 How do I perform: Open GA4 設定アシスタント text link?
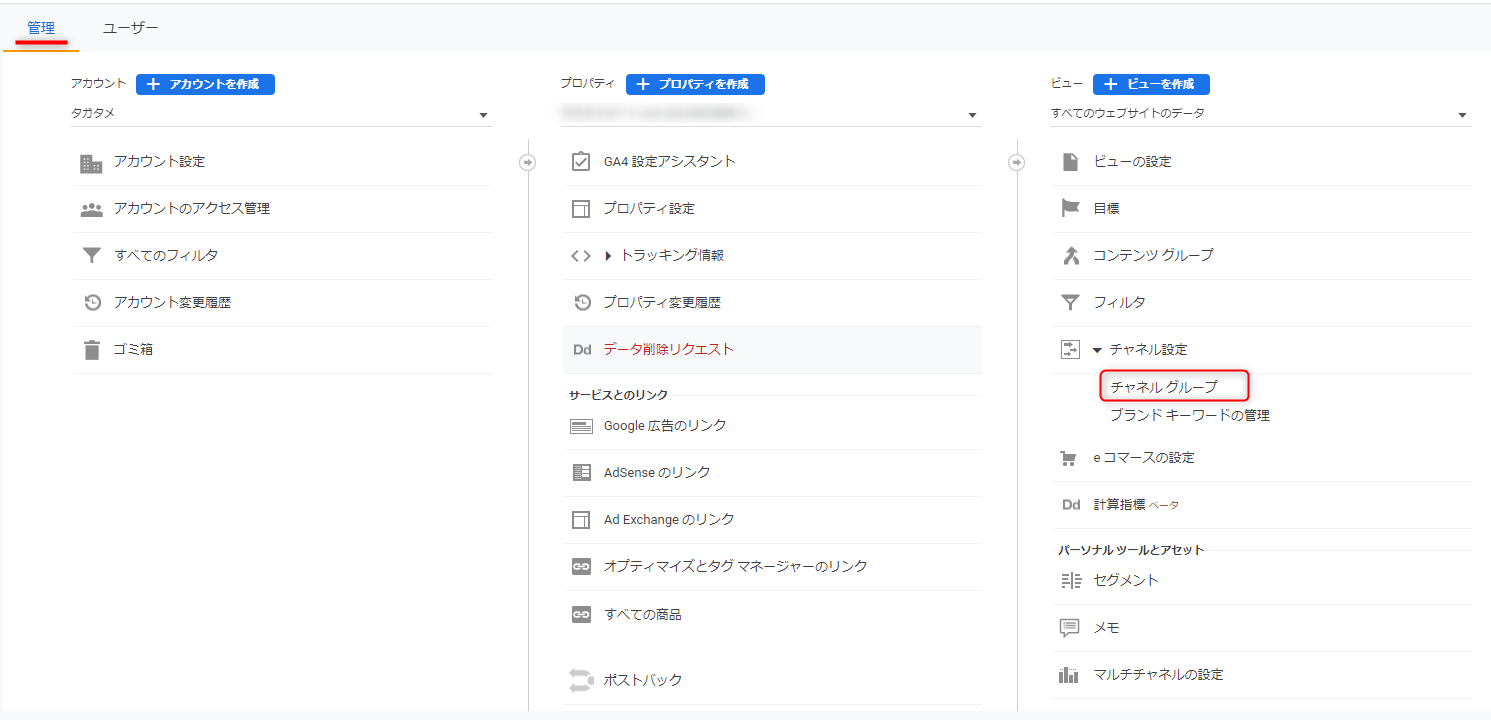point(669,161)
